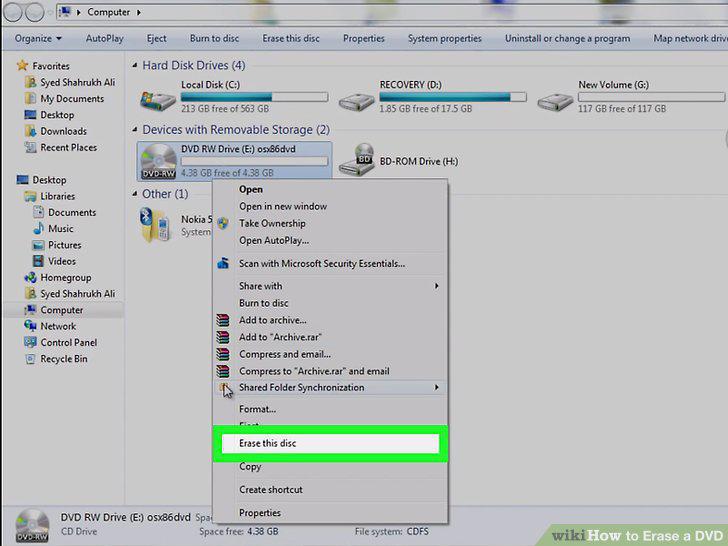Click the Control Panel icon in sidebar
The height and width of the screenshot is (546, 728).
30,342
